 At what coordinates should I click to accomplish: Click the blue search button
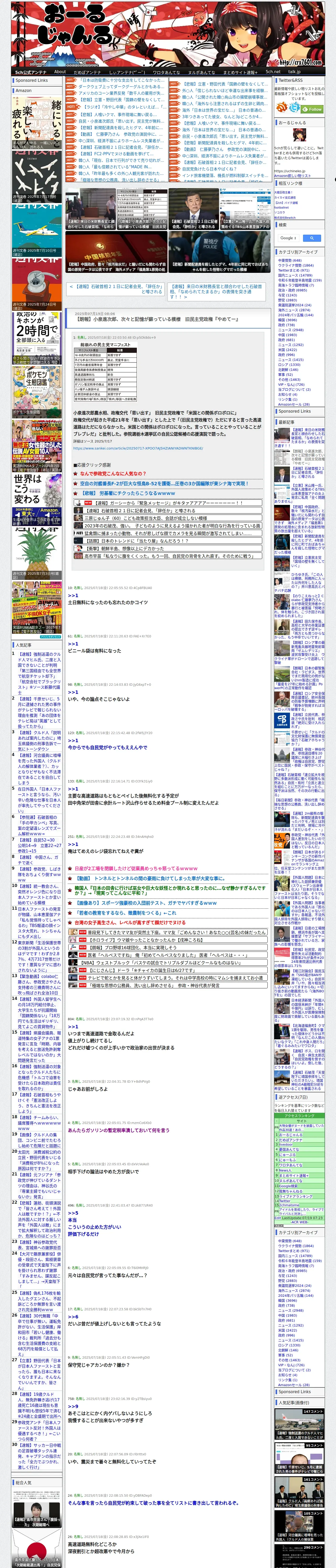(312, 238)
